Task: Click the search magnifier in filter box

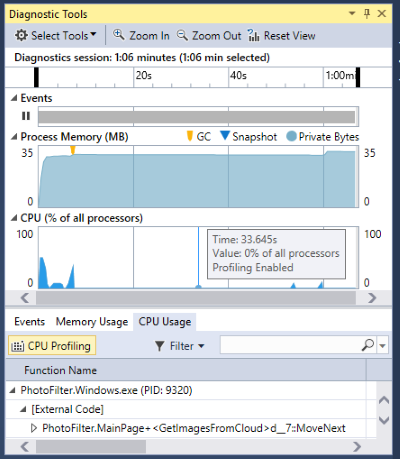Action: [x=368, y=345]
